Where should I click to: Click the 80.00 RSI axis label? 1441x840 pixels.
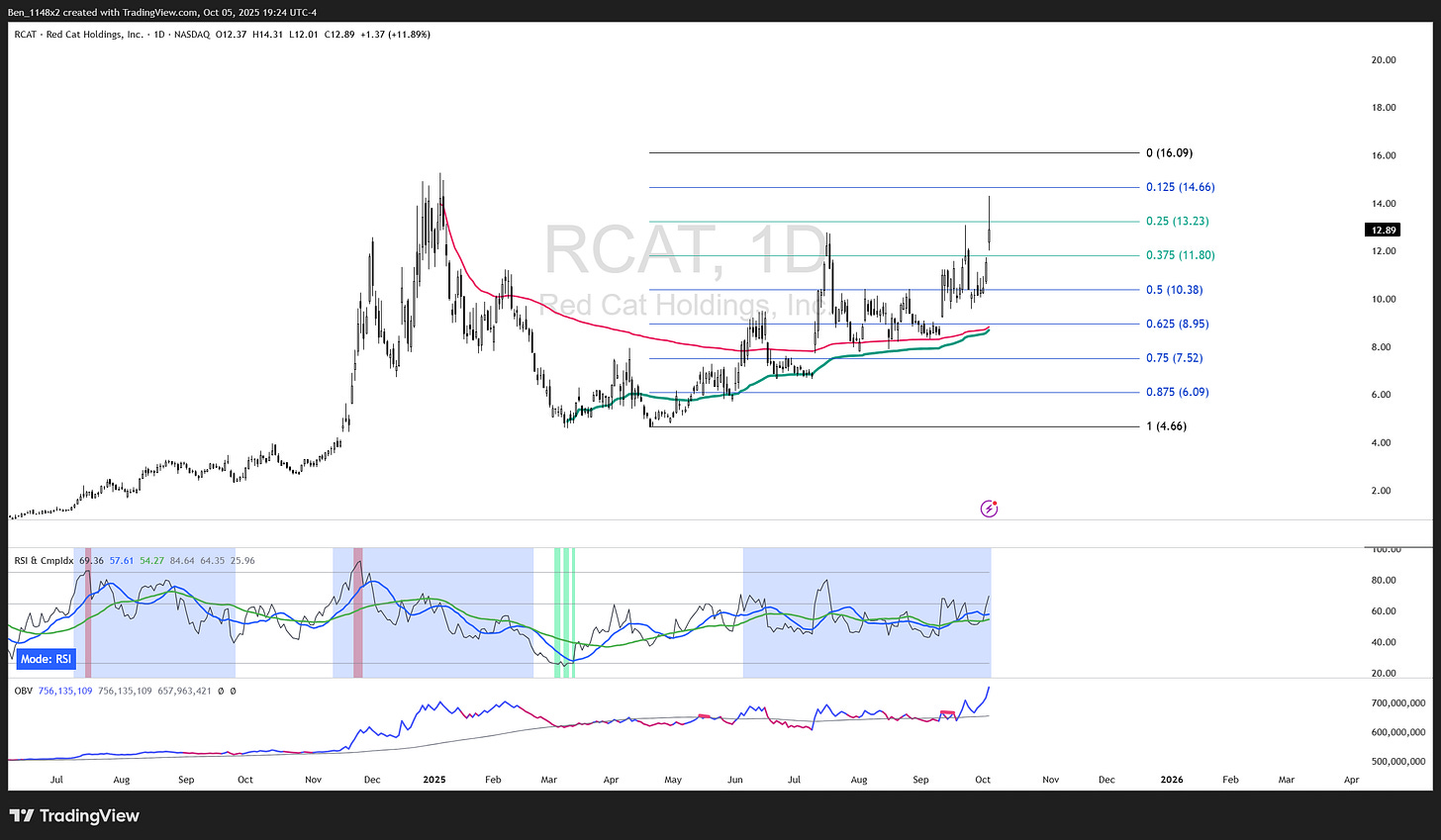click(x=1383, y=581)
